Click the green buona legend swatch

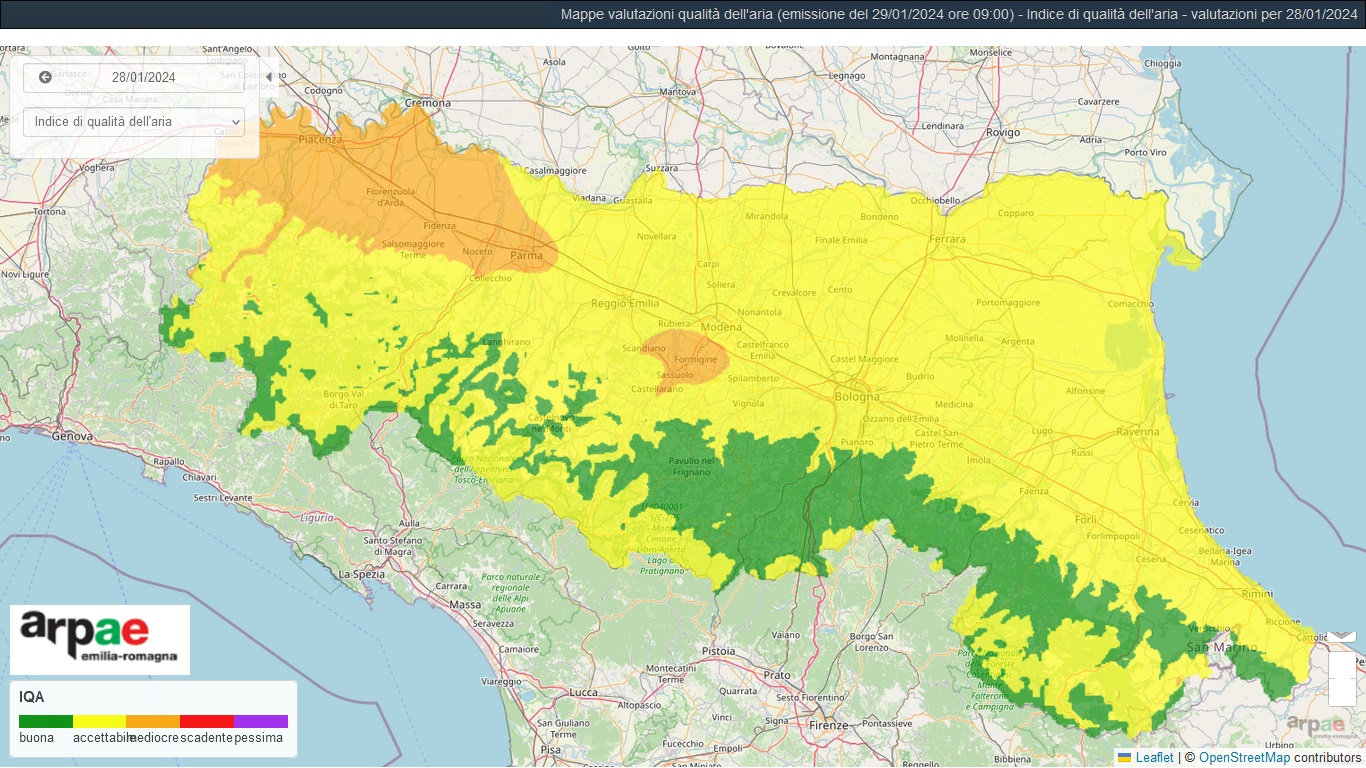pyautogui.click(x=46, y=721)
